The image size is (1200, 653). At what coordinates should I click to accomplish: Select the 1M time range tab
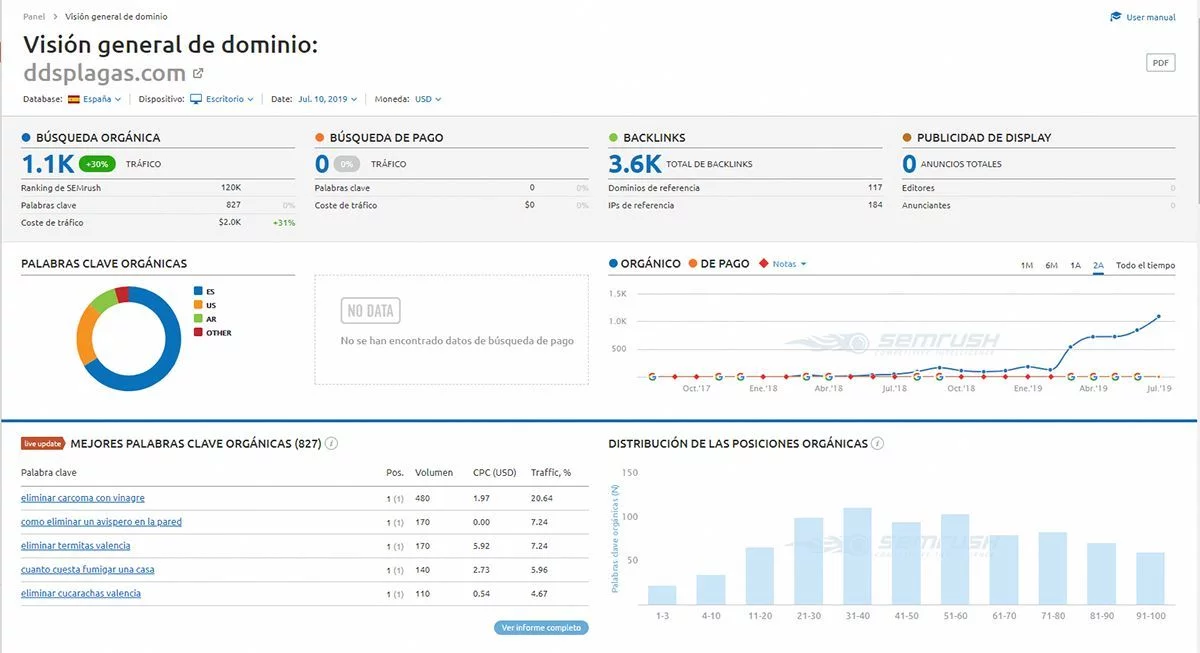pos(1027,265)
